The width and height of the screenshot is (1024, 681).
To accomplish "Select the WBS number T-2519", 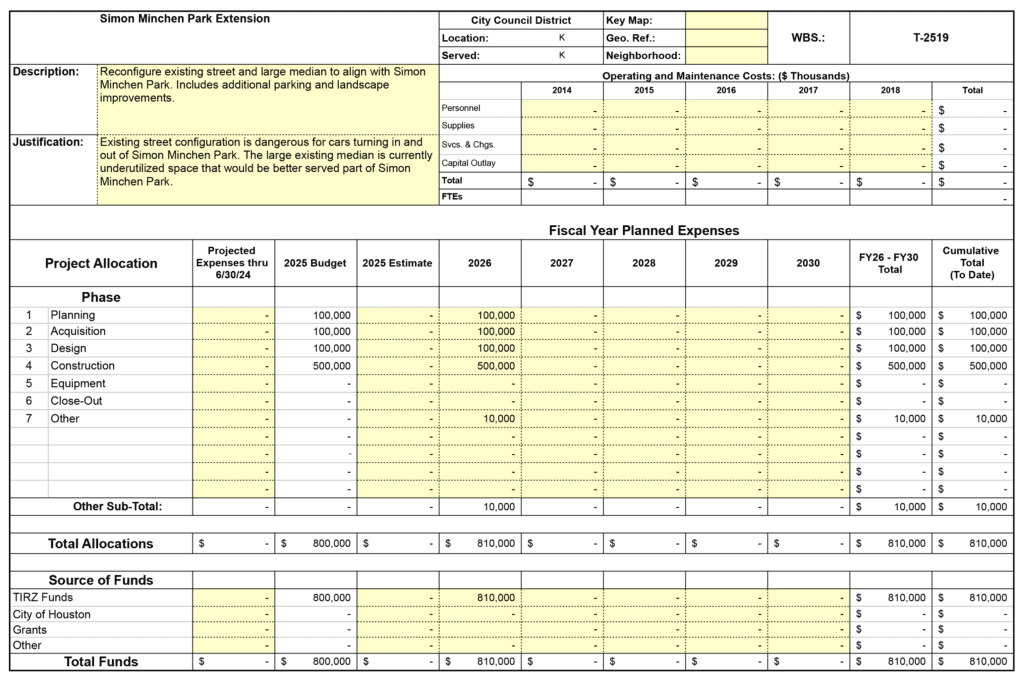I will click(930, 38).
